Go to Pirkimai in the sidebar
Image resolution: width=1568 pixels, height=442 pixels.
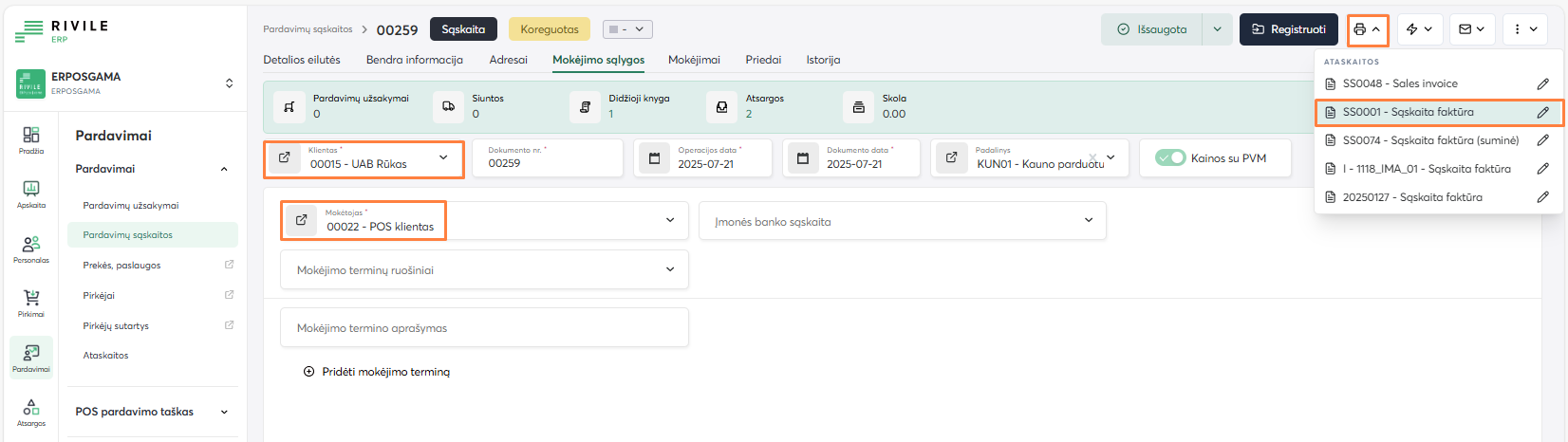(x=31, y=304)
